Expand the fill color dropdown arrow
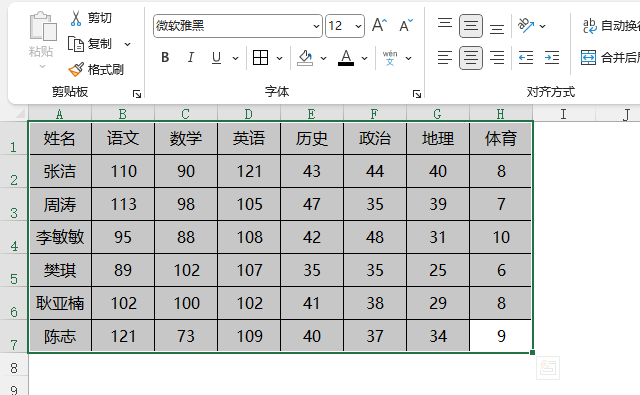640x395 pixels. 324,58
